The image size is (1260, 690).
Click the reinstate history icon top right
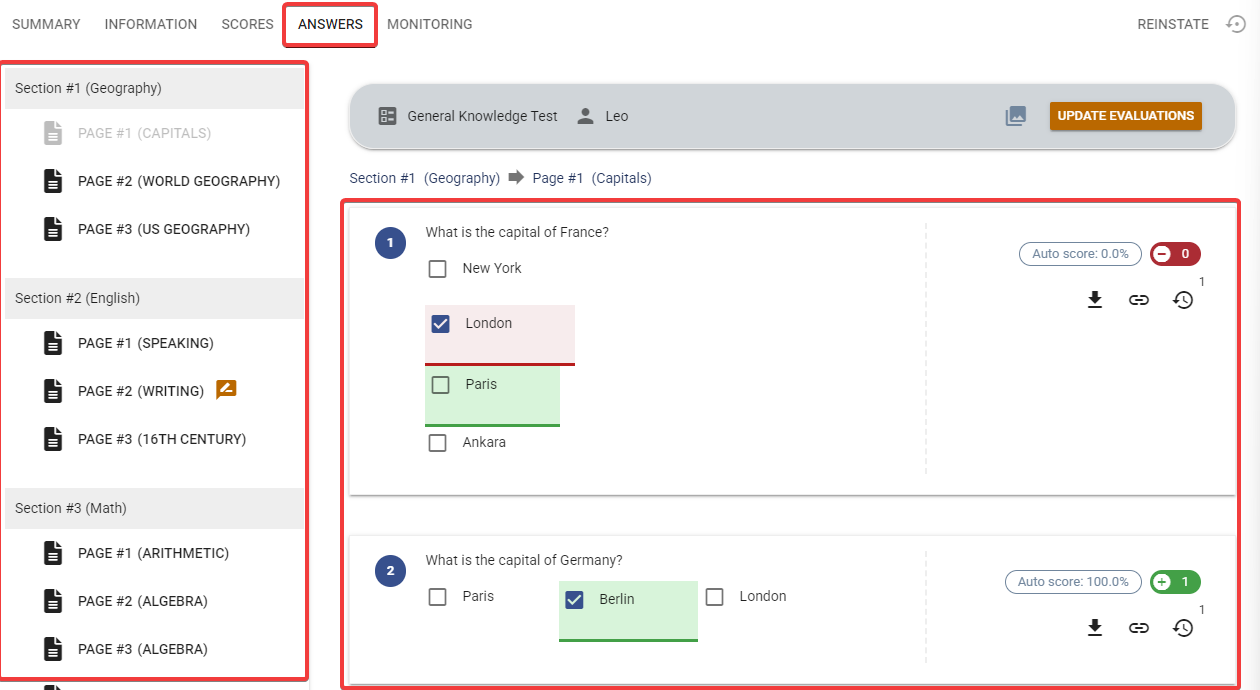(1236, 24)
